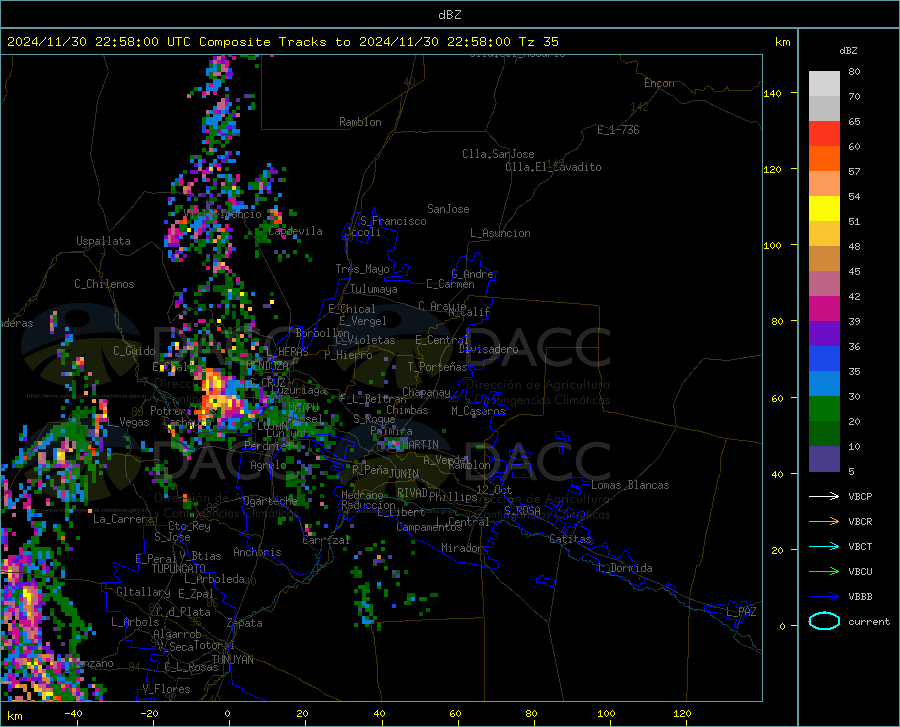Click the Gltallary map label
This screenshot has height=727, width=900.
coord(143,592)
